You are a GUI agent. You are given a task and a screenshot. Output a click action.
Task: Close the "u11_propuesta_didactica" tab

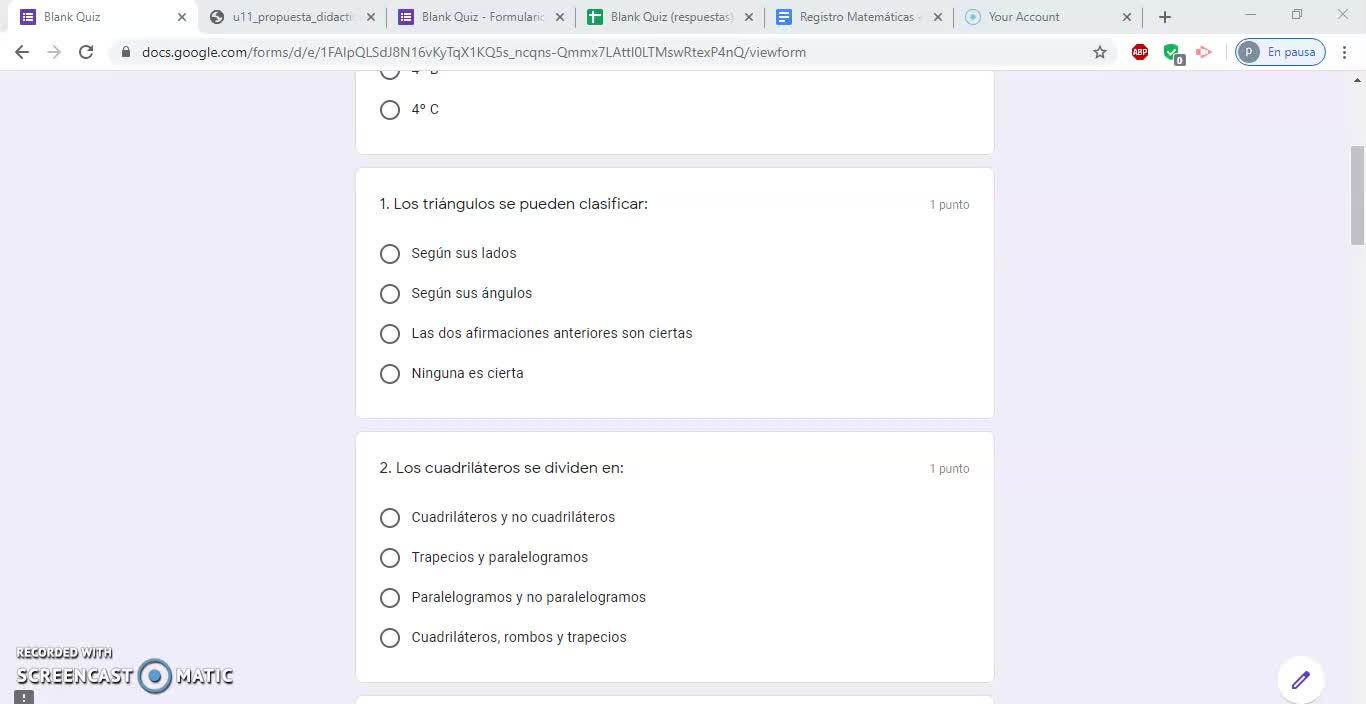(371, 17)
